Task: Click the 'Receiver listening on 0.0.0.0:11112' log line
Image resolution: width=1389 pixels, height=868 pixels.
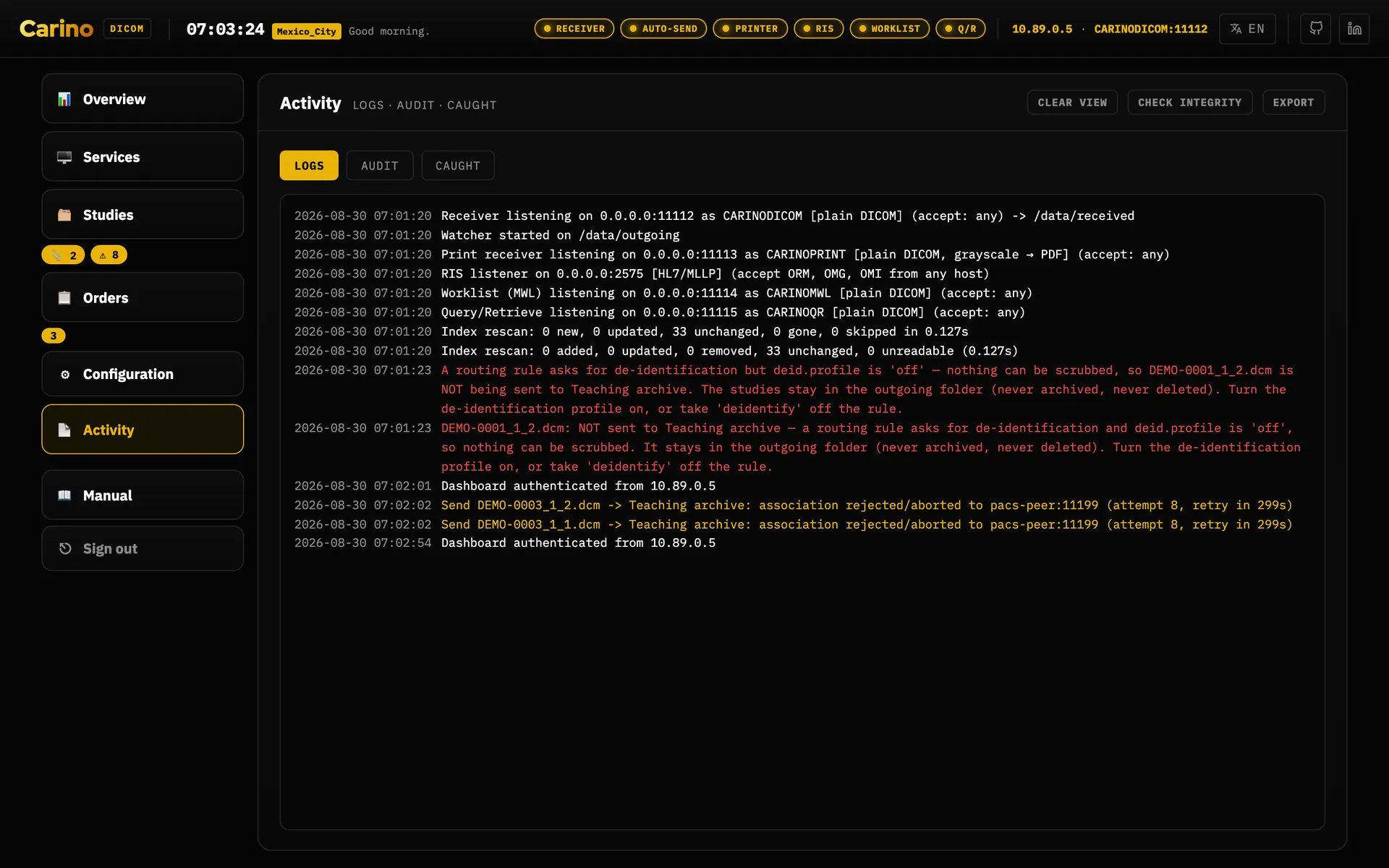Action: [x=788, y=216]
